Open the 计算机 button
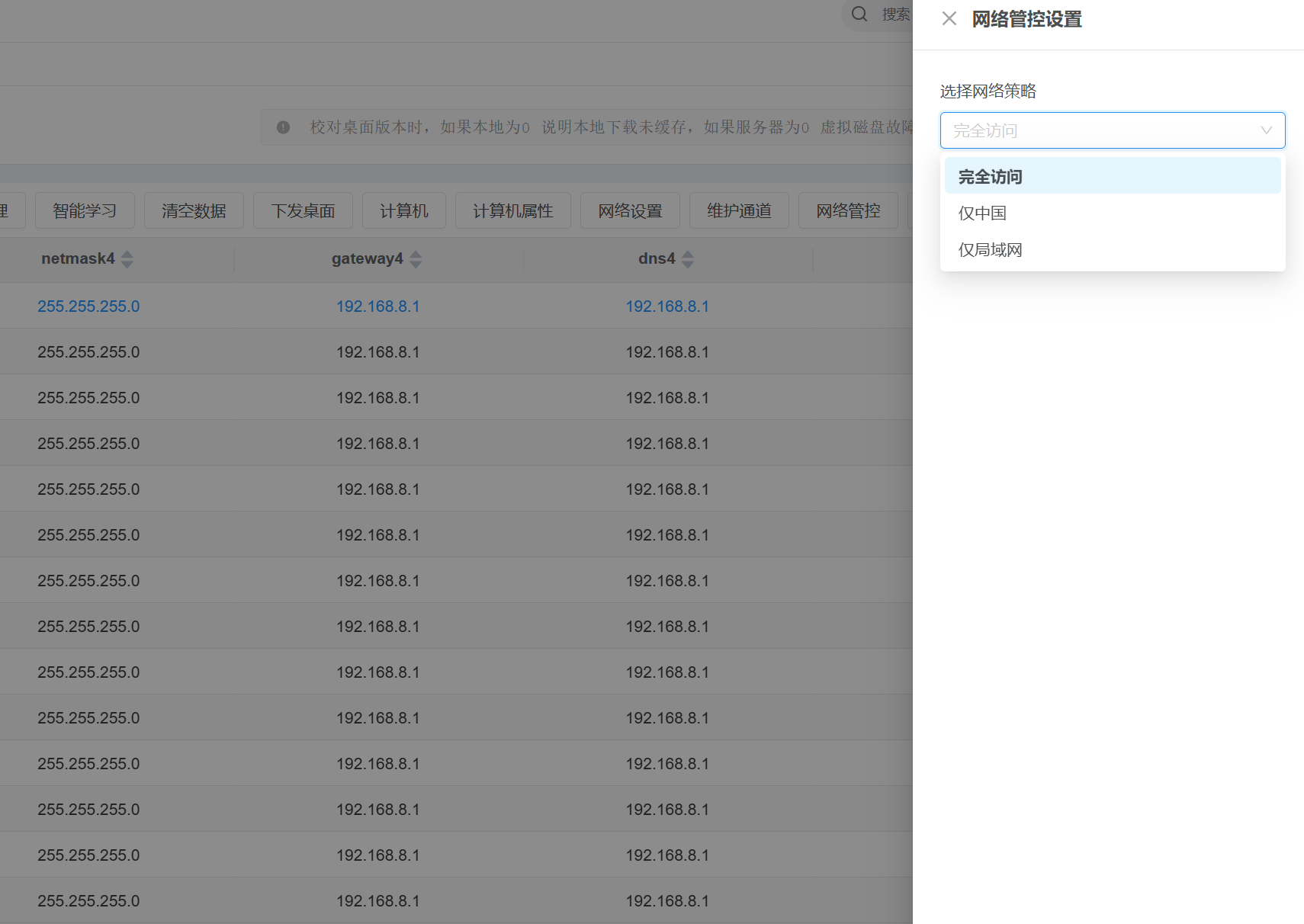The width and height of the screenshot is (1304, 924). point(404,211)
